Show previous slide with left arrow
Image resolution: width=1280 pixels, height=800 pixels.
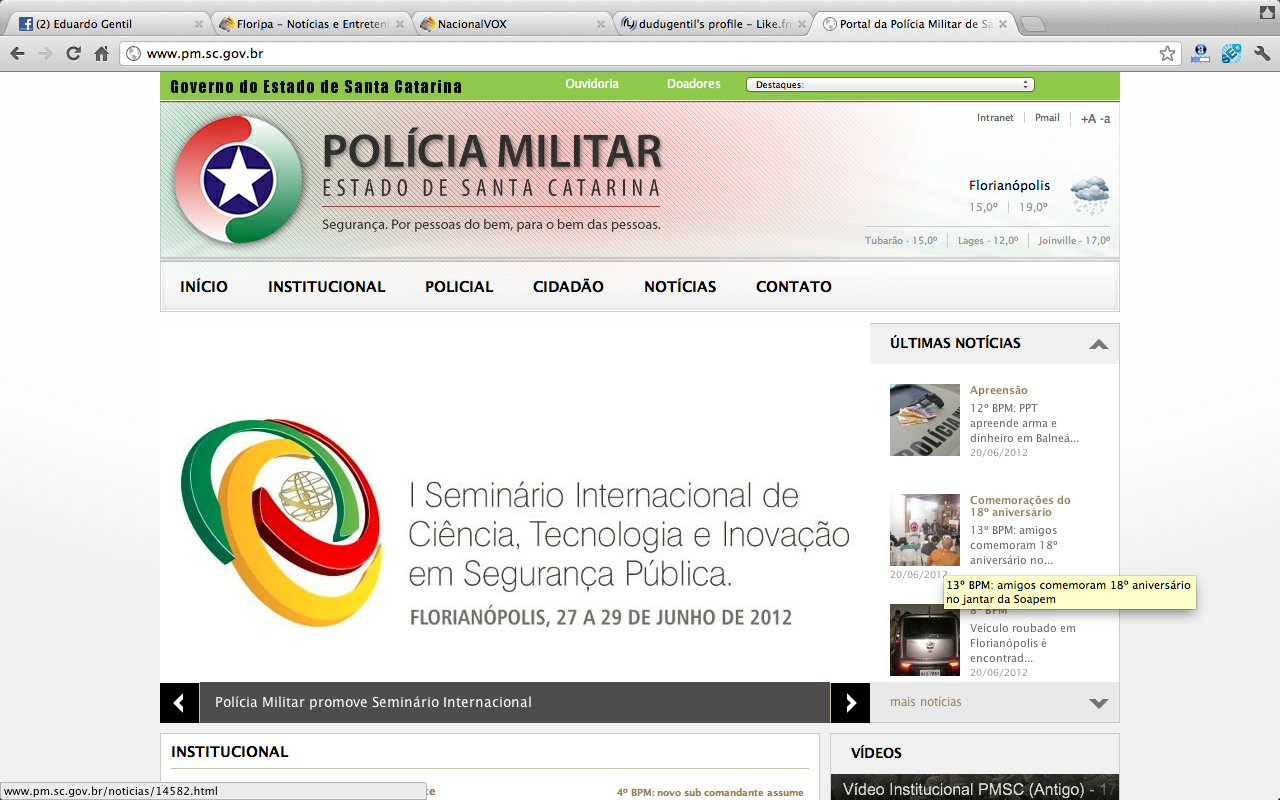180,702
